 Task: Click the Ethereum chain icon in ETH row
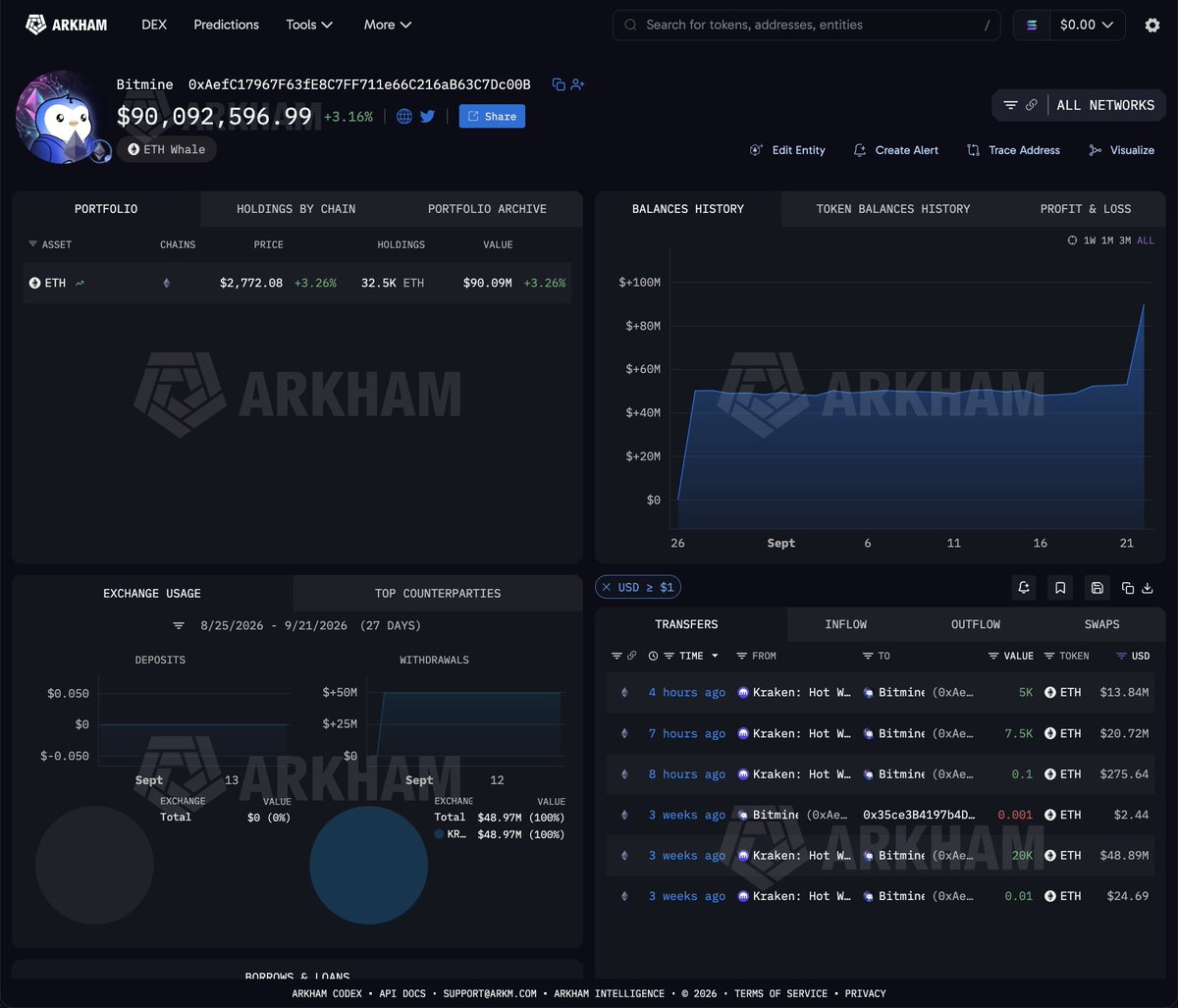tap(166, 283)
